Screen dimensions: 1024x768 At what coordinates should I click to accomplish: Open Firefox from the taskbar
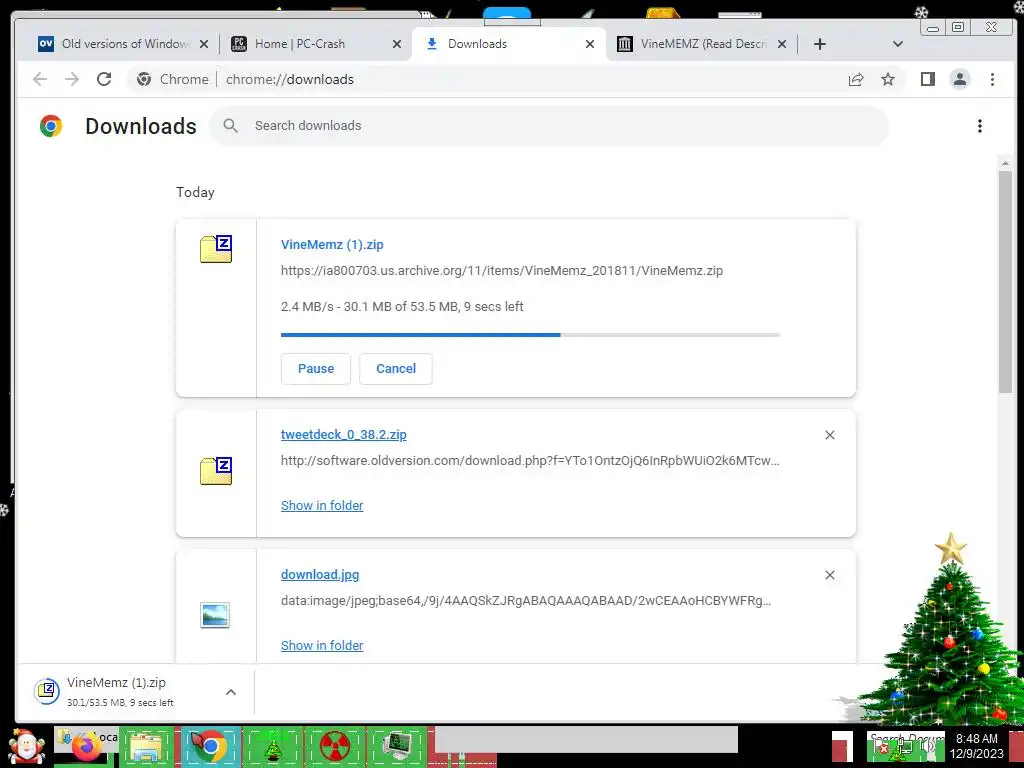point(86,746)
